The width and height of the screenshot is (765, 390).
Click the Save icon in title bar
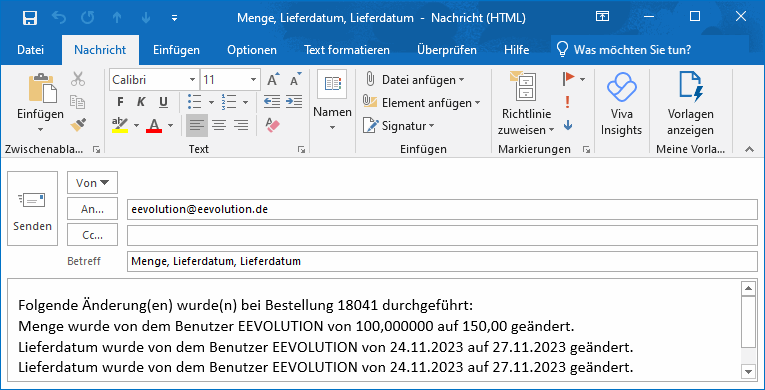pos(30,18)
